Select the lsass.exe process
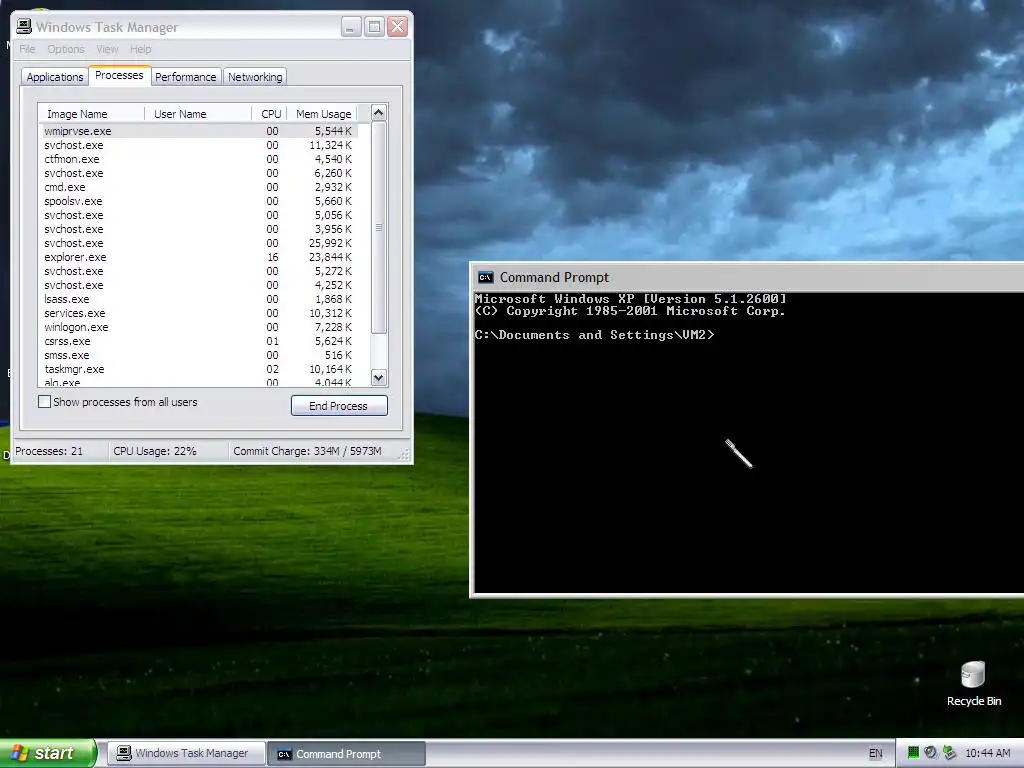Viewport: 1024px width, 768px height. 199,299
